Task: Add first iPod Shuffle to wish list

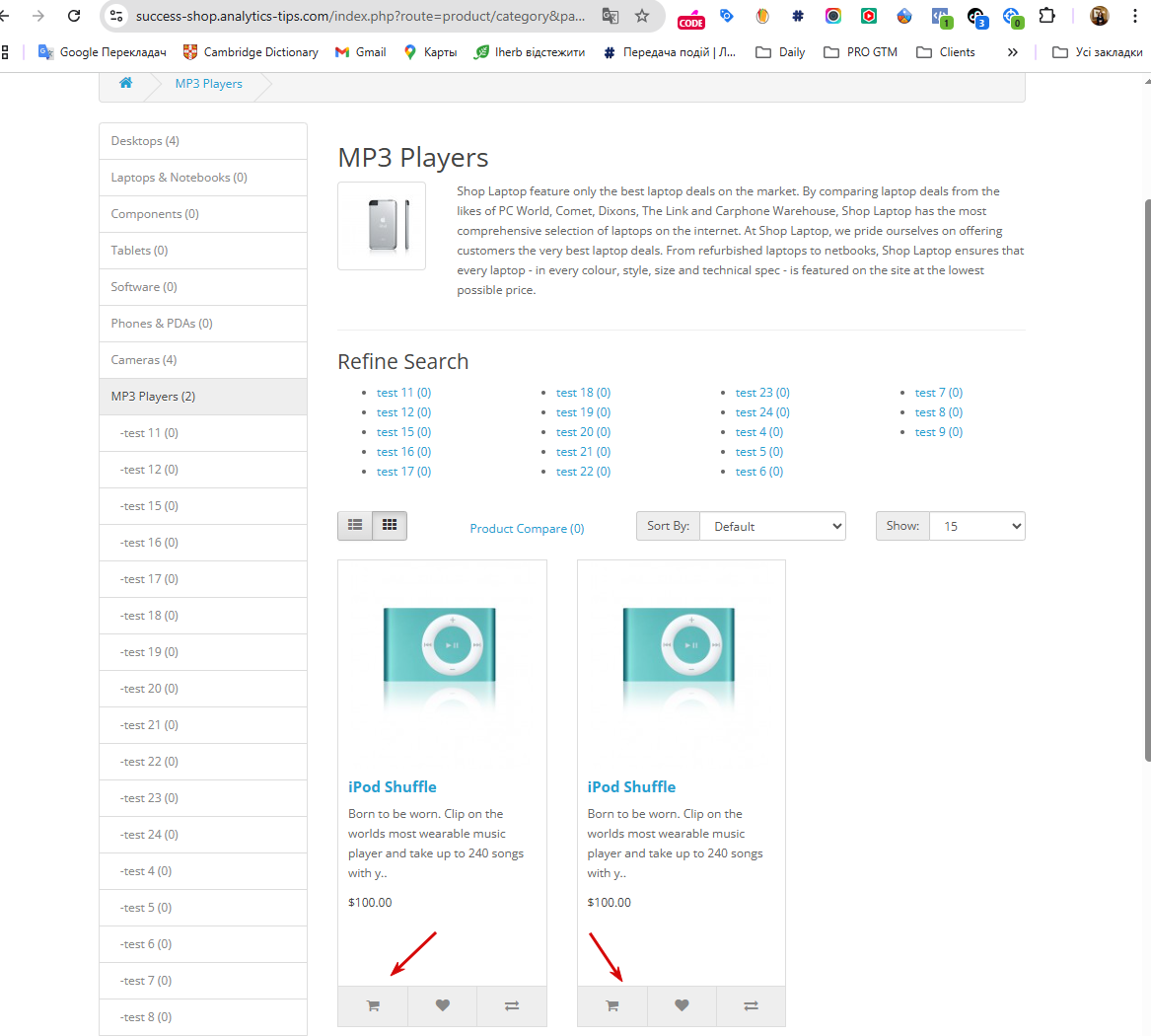Action: tap(443, 1005)
